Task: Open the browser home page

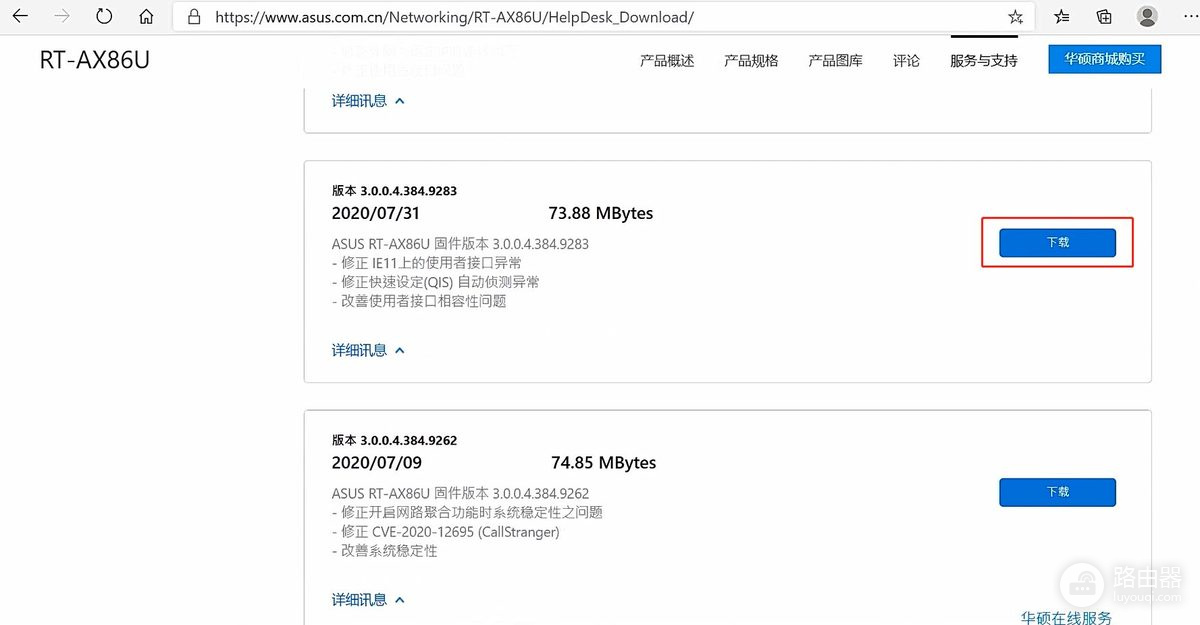Action: tap(146, 17)
